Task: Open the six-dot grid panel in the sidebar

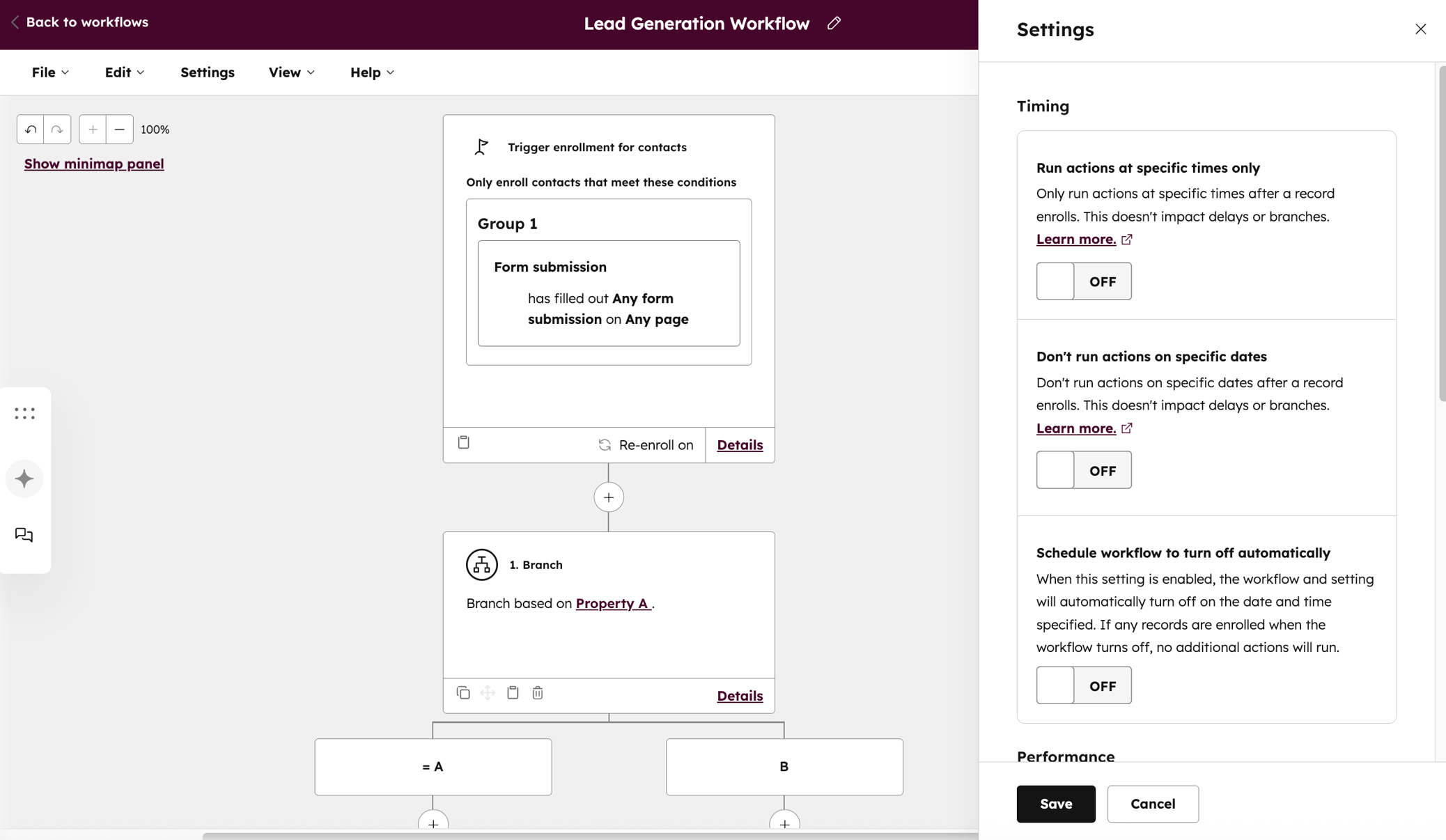Action: click(24, 413)
